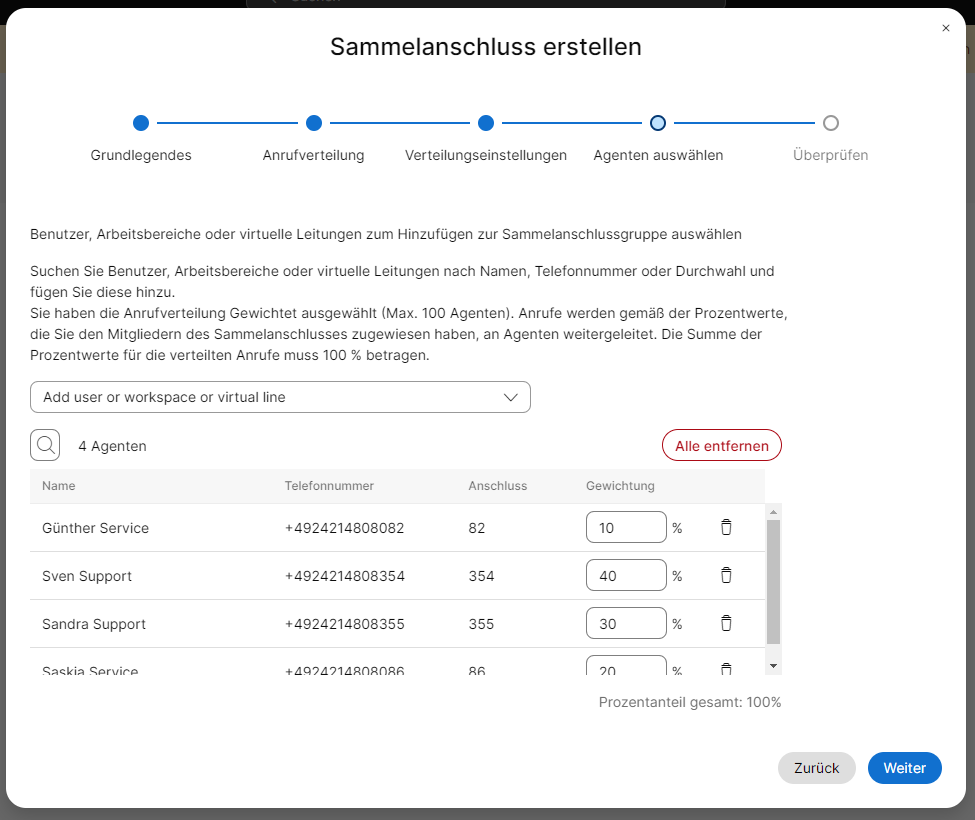Delete Günther Service from the agent list
This screenshot has height=820, width=975.
click(x=726, y=527)
